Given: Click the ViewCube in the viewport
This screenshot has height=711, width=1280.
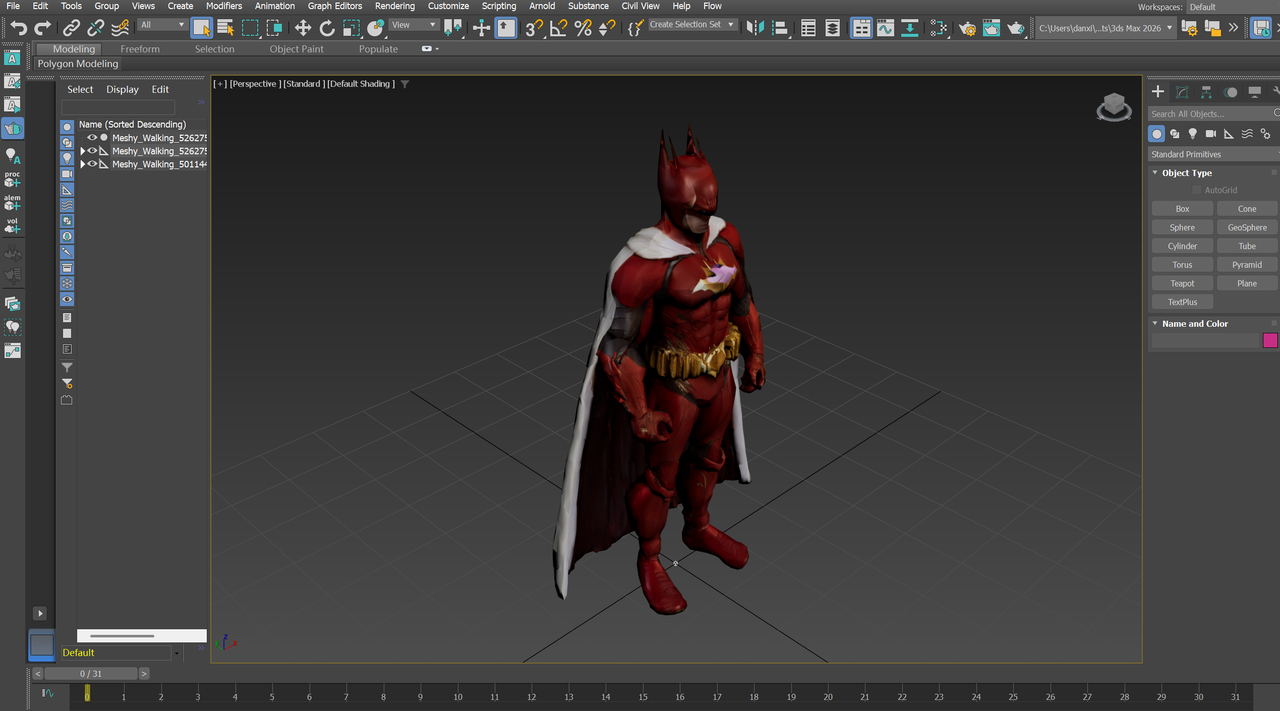Looking at the screenshot, I should click(1114, 107).
